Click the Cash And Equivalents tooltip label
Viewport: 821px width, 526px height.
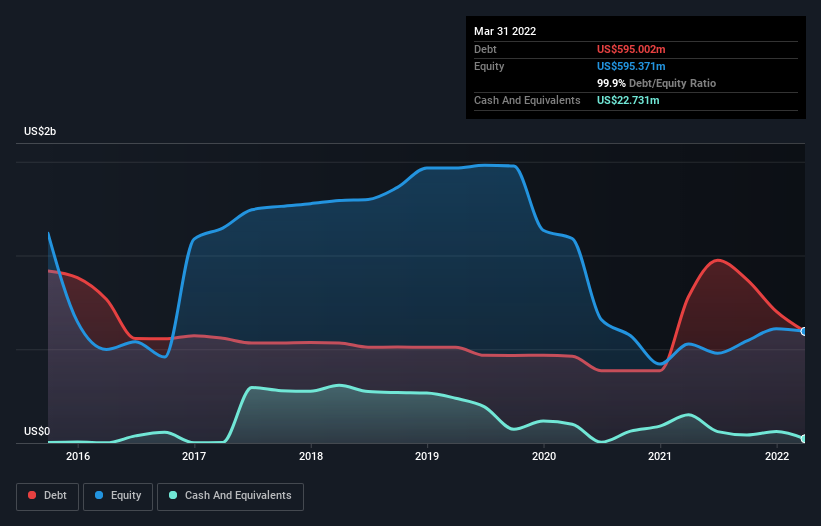coord(527,100)
